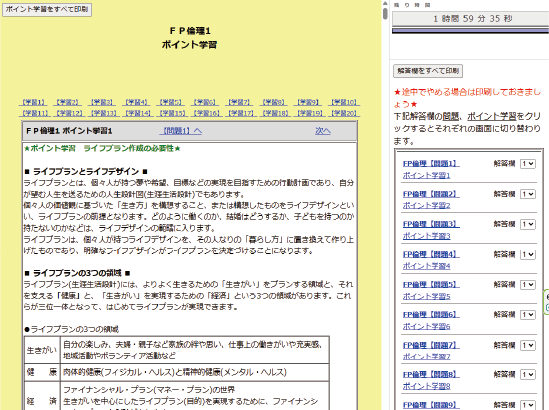Viewport: 549px width, 410px height.
Task: Click the table cell starting with 肉体的健康
Action: [194, 372]
